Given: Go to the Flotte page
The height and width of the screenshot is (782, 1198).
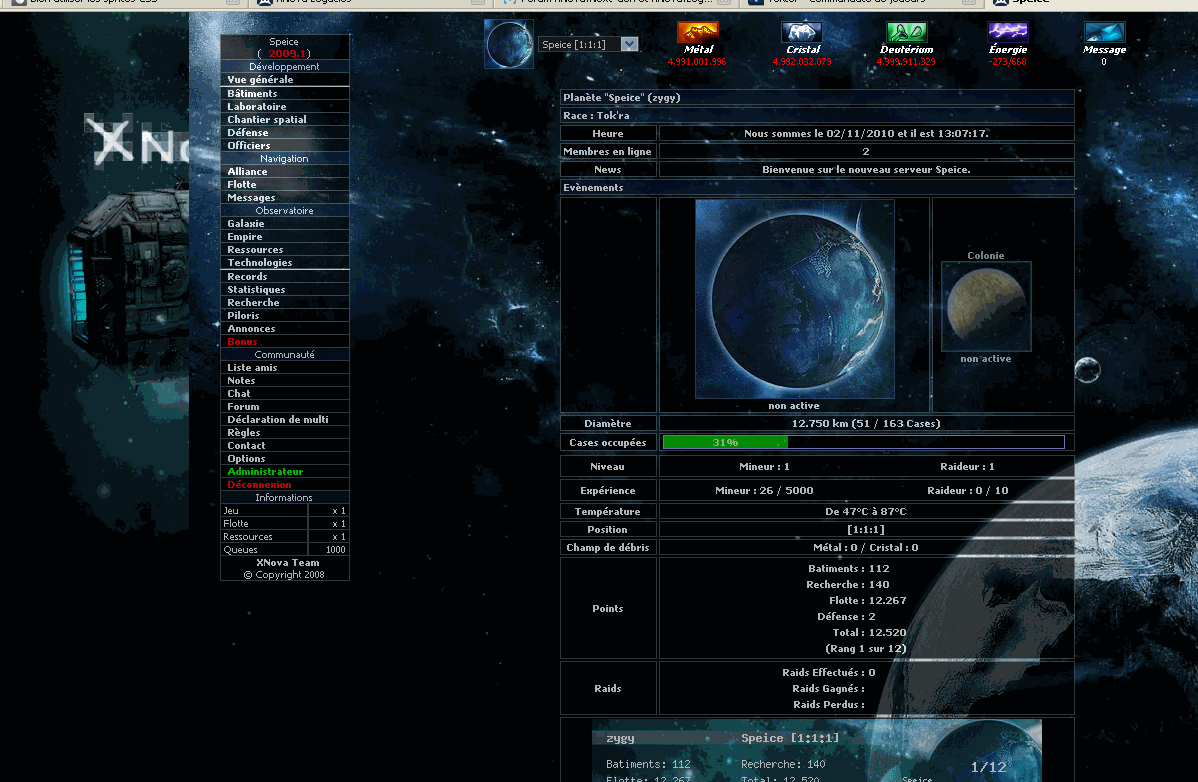Looking at the screenshot, I should click(241, 184).
